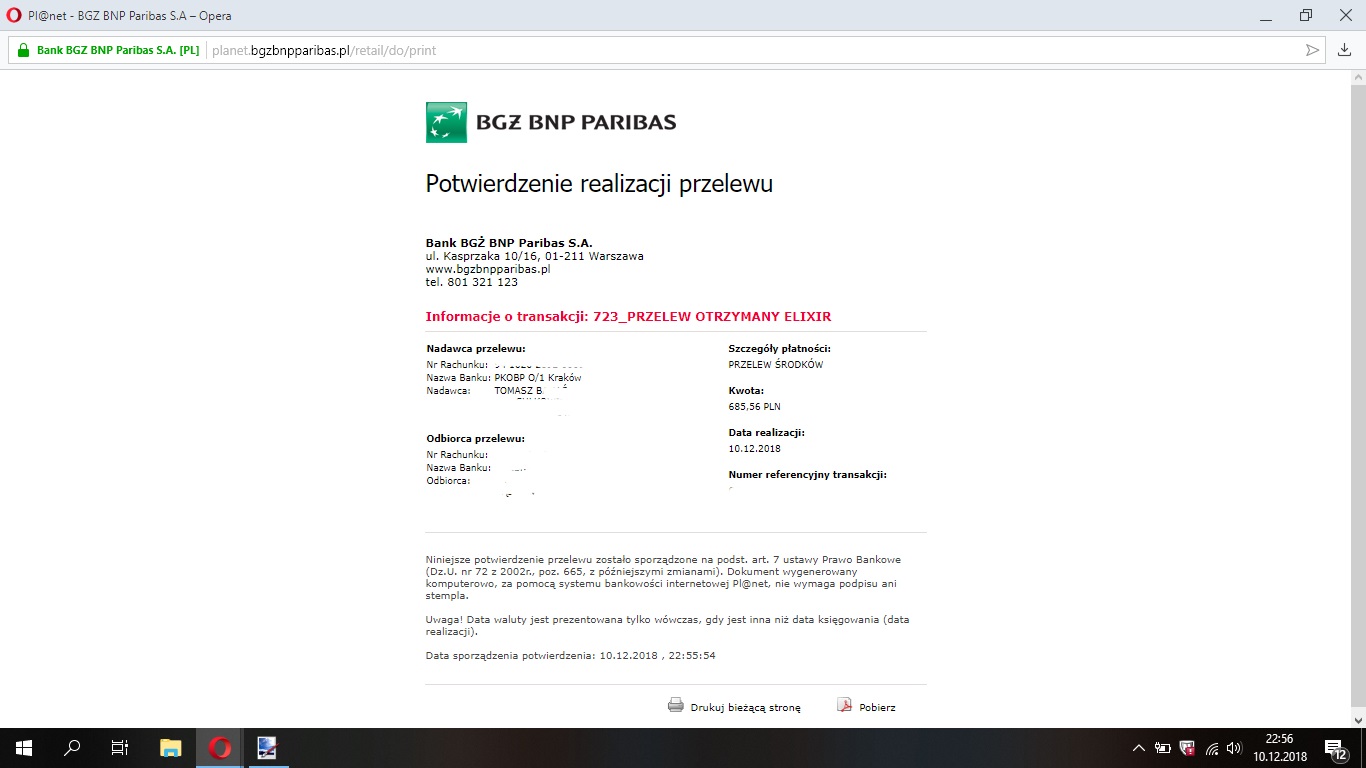Click the Opera taskbar icon

tap(220, 748)
